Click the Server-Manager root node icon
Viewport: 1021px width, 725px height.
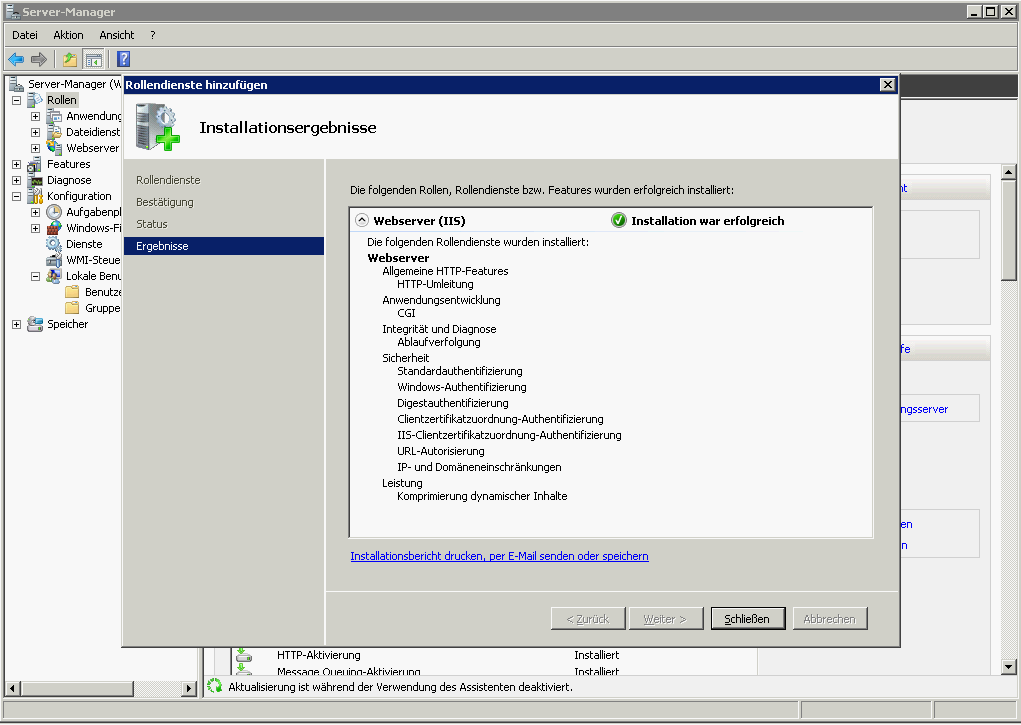click(16, 84)
